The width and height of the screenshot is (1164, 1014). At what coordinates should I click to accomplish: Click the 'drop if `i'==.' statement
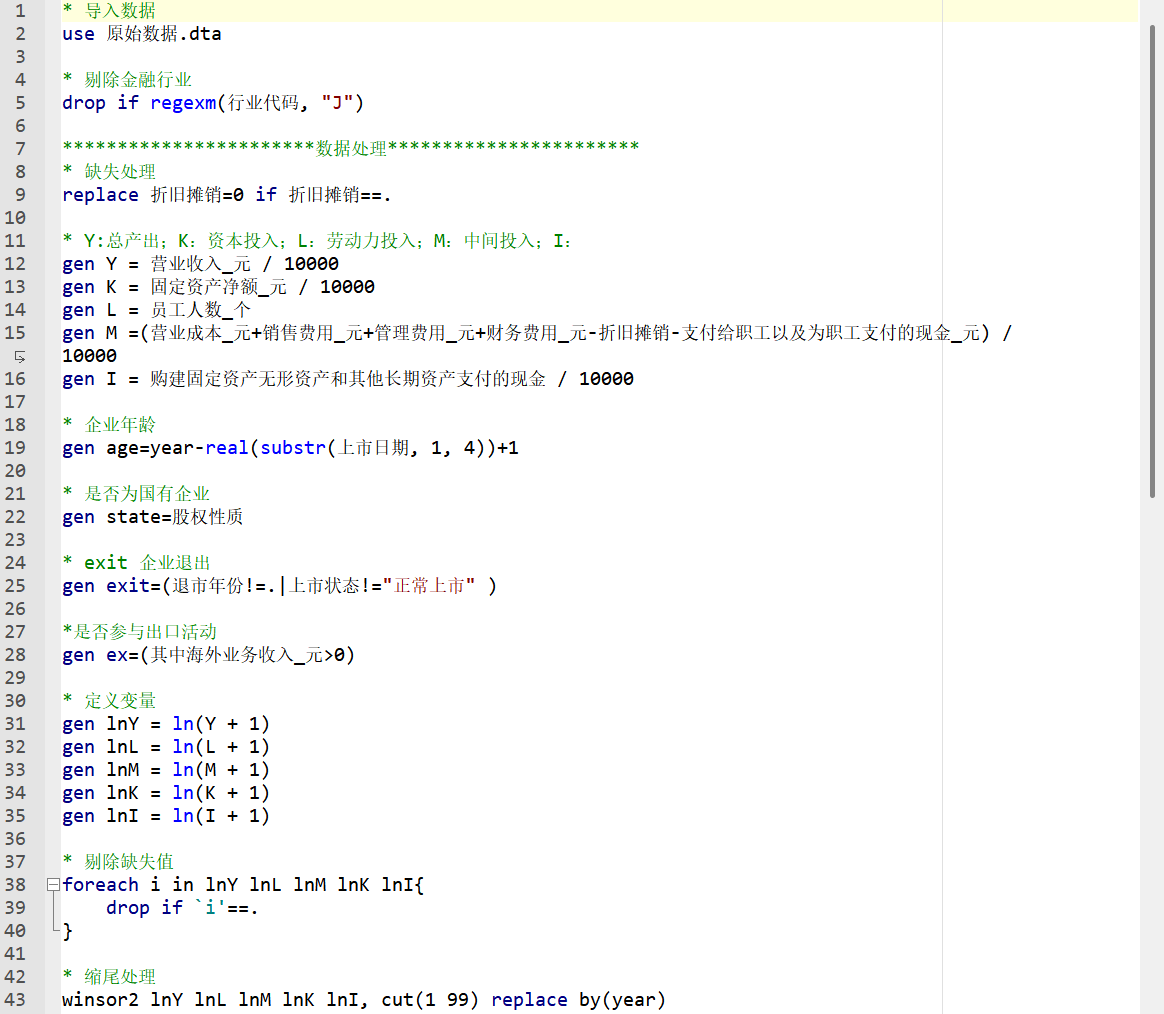tap(182, 908)
